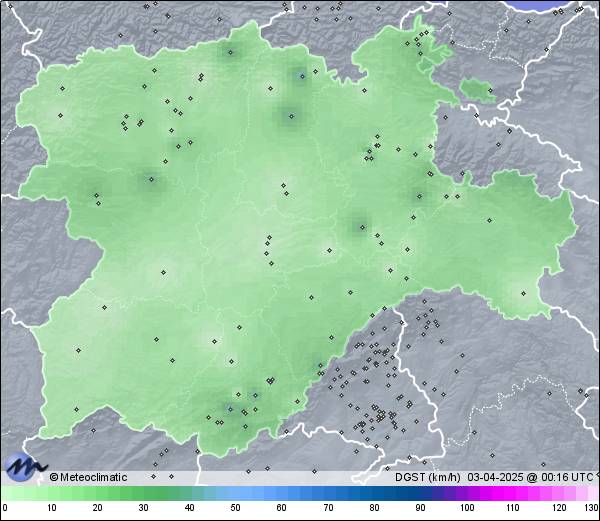Click the scale label 110
Image resolution: width=600 pixels, height=521 pixels.
click(513, 508)
